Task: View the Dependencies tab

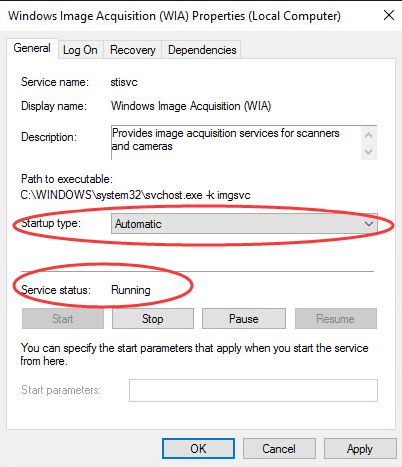Action: click(202, 50)
